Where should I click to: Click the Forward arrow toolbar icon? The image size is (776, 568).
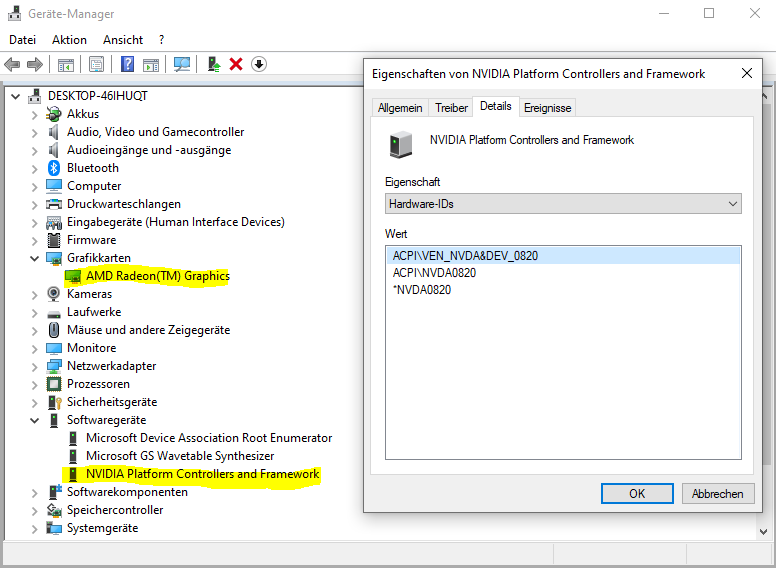tap(35, 64)
